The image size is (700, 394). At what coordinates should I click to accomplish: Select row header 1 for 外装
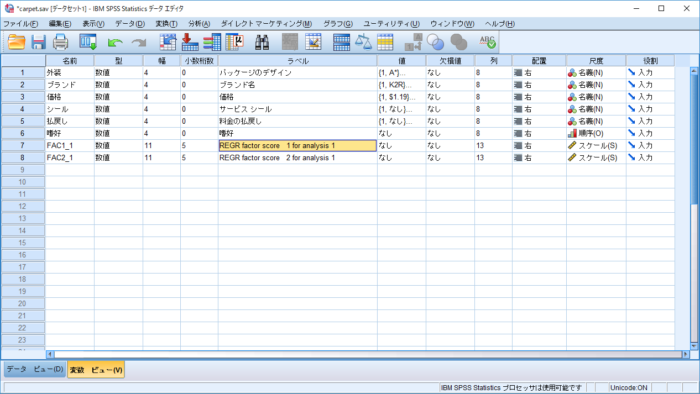click(x=23, y=72)
